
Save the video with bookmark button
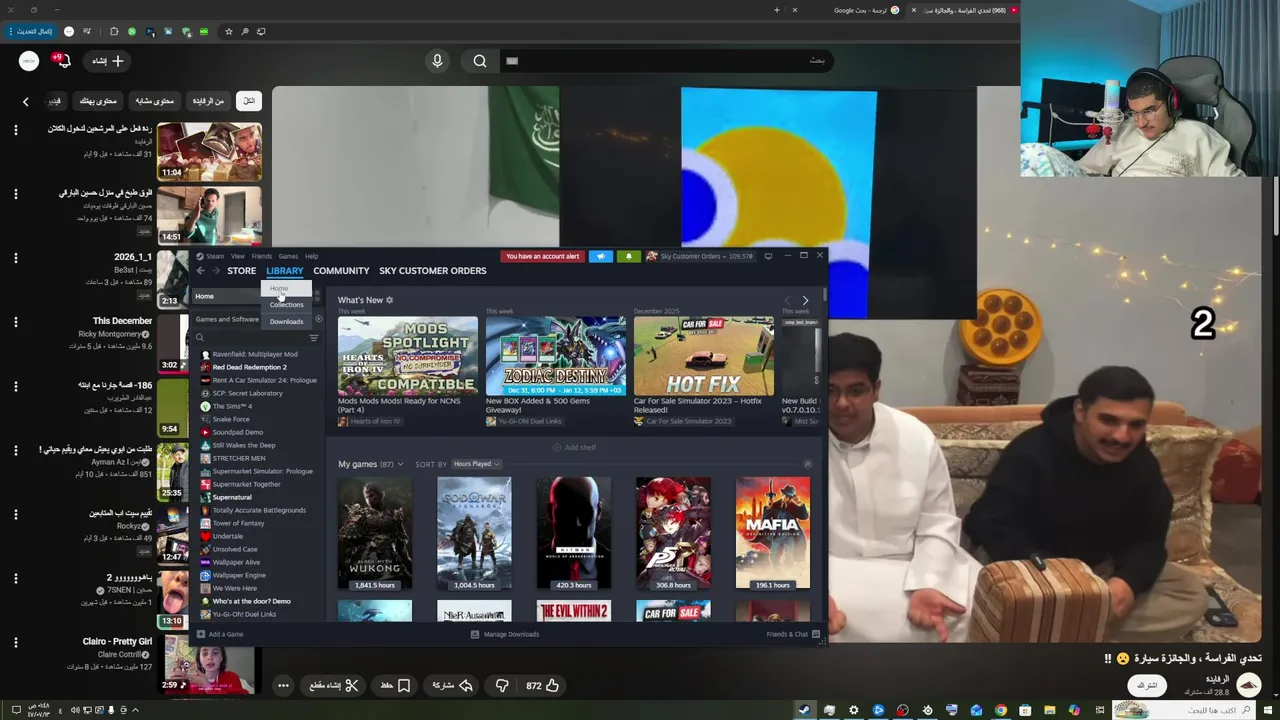pyautogui.click(x=396, y=685)
